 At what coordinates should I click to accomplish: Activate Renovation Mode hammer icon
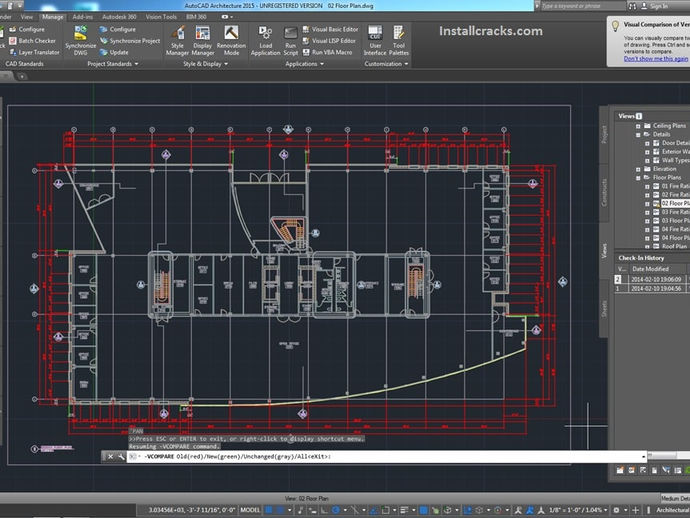(x=231, y=40)
